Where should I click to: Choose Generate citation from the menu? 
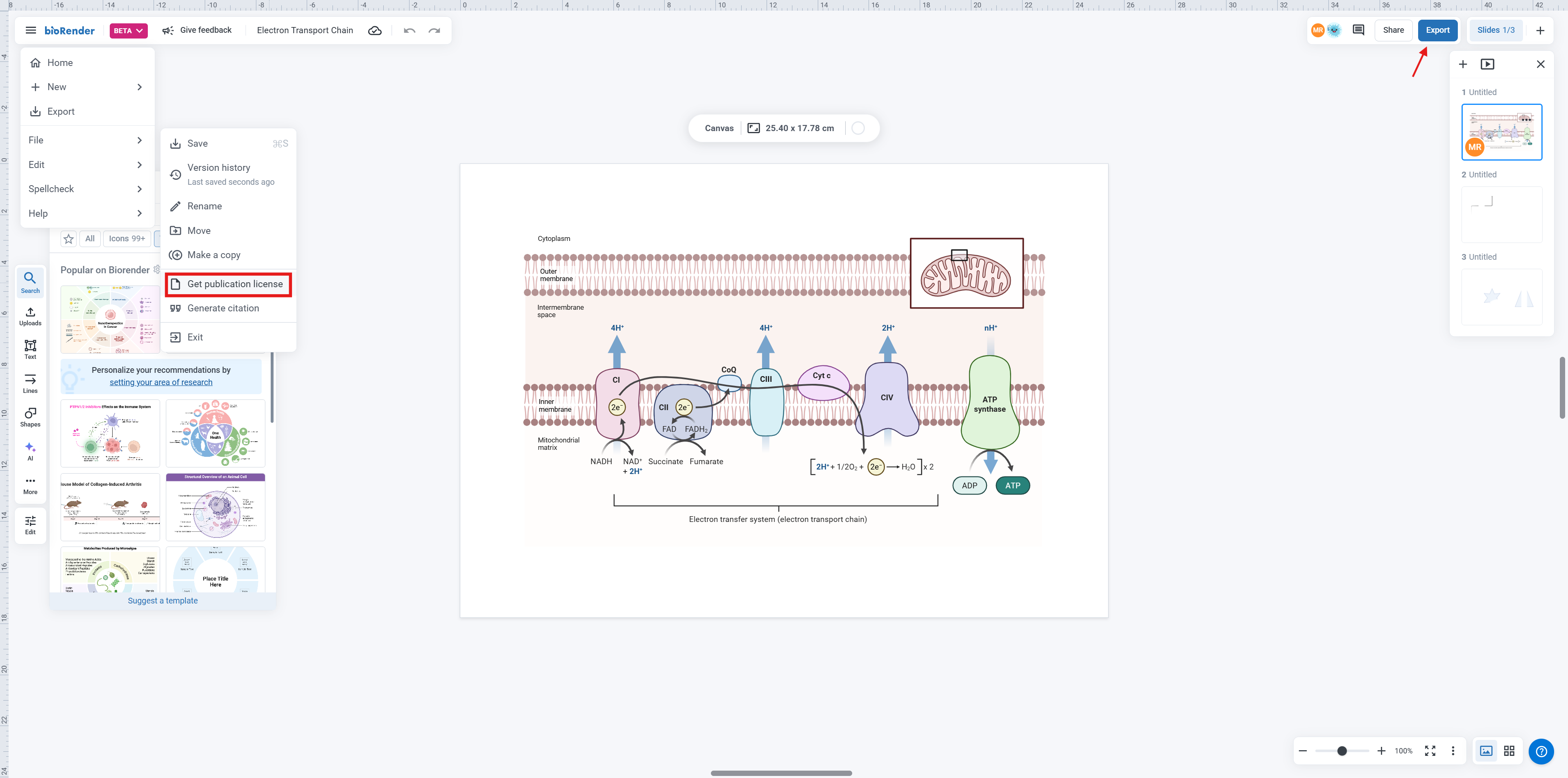223,308
